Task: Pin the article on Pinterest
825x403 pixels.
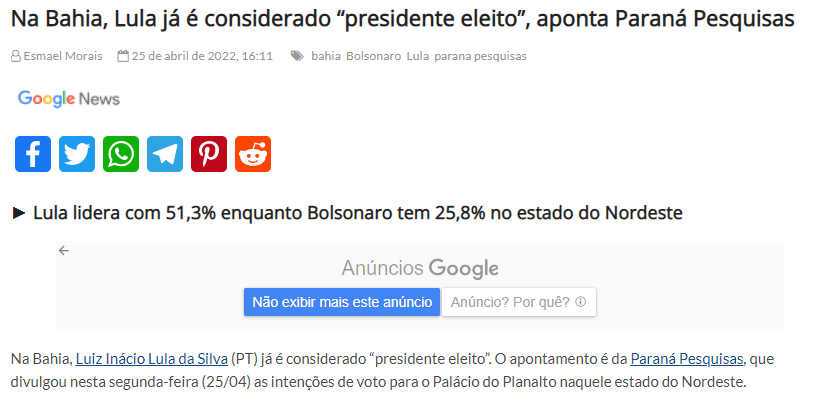Action: (x=209, y=154)
